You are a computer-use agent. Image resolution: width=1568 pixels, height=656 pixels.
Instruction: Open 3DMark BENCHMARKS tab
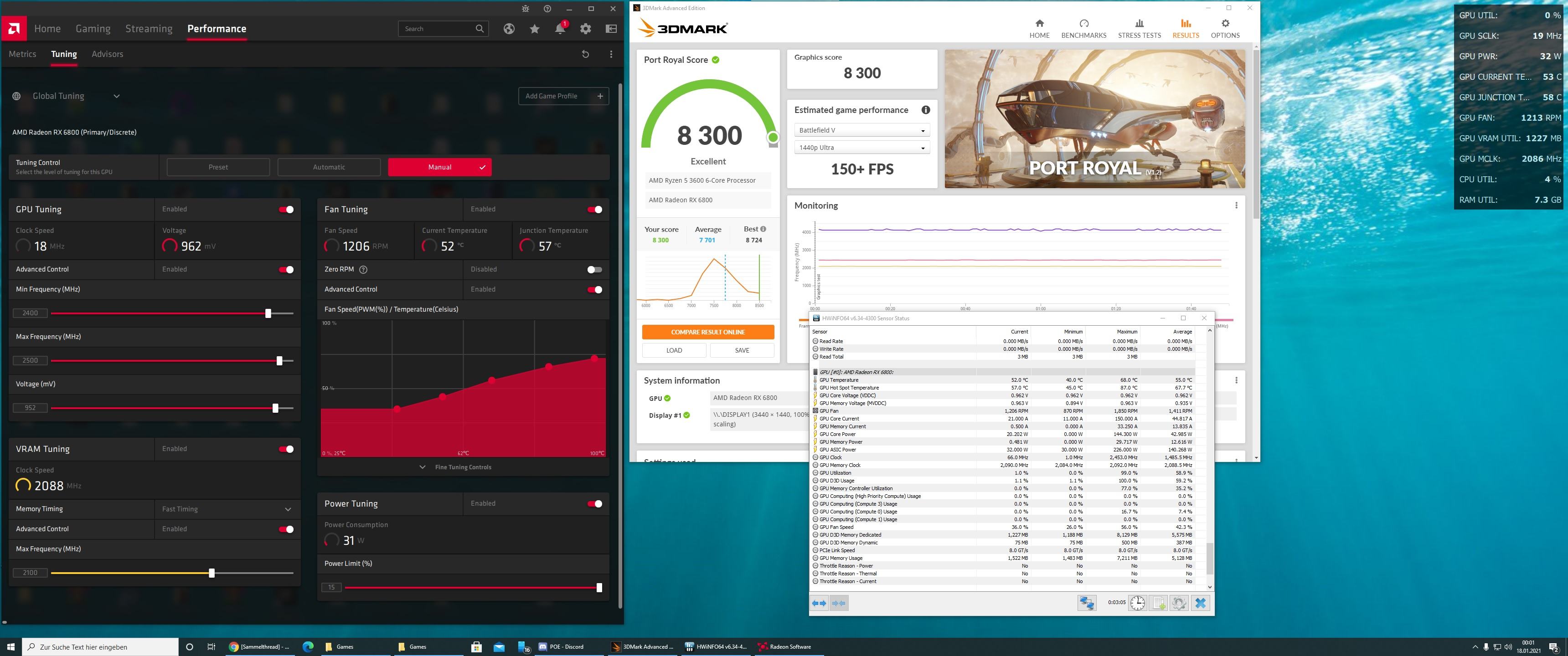coord(1083,29)
